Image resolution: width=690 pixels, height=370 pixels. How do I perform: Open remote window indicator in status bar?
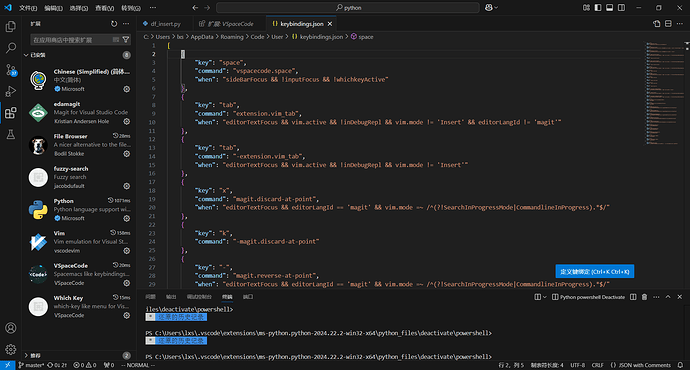coord(7,365)
